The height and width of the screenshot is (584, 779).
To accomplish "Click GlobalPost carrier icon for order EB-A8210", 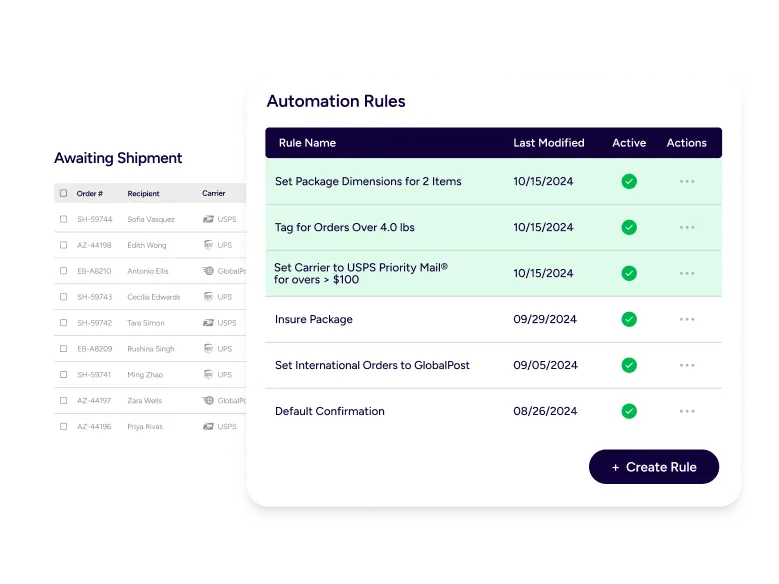I will click(x=208, y=271).
